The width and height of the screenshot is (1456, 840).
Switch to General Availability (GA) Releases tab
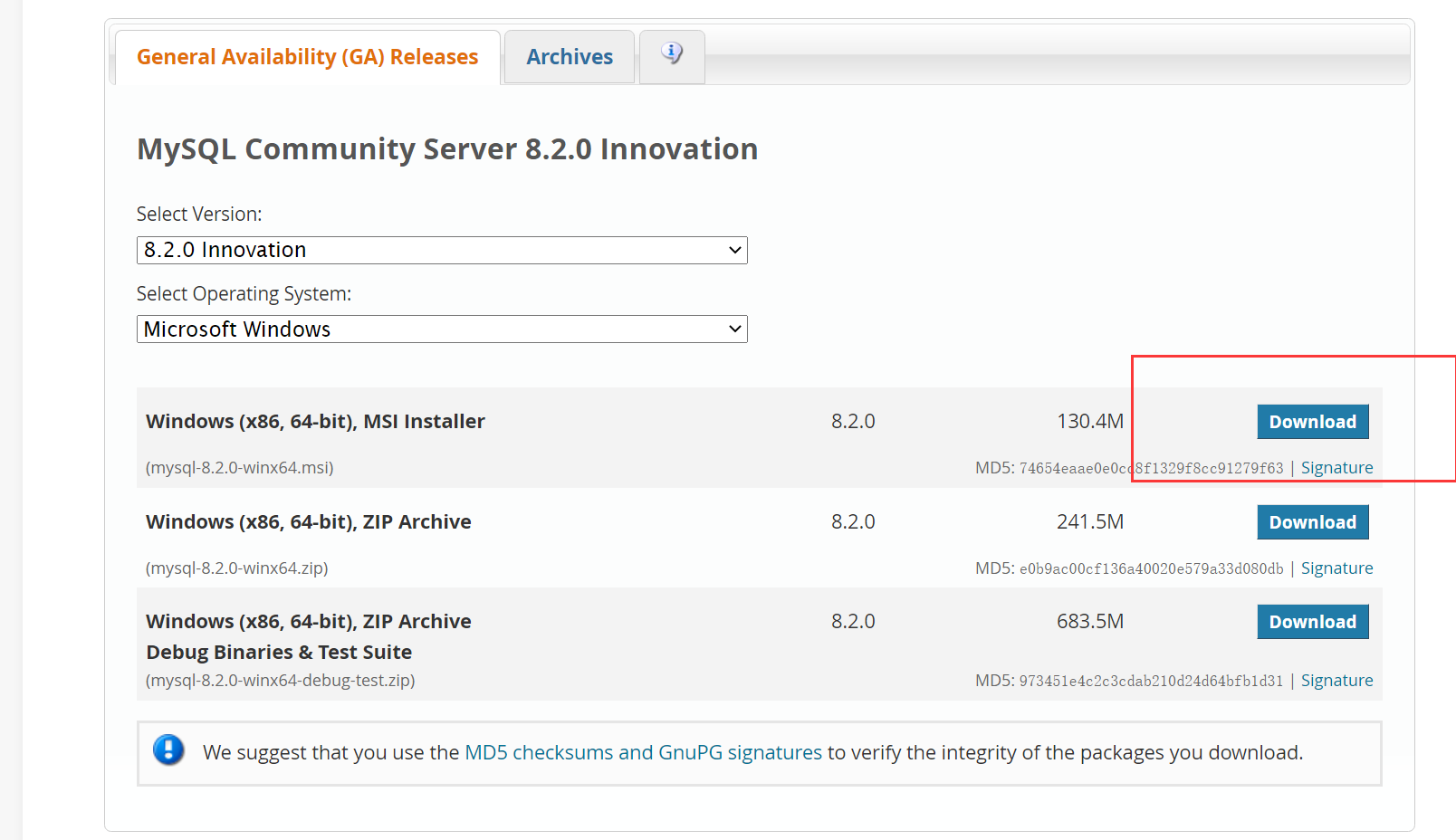click(x=307, y=57)
